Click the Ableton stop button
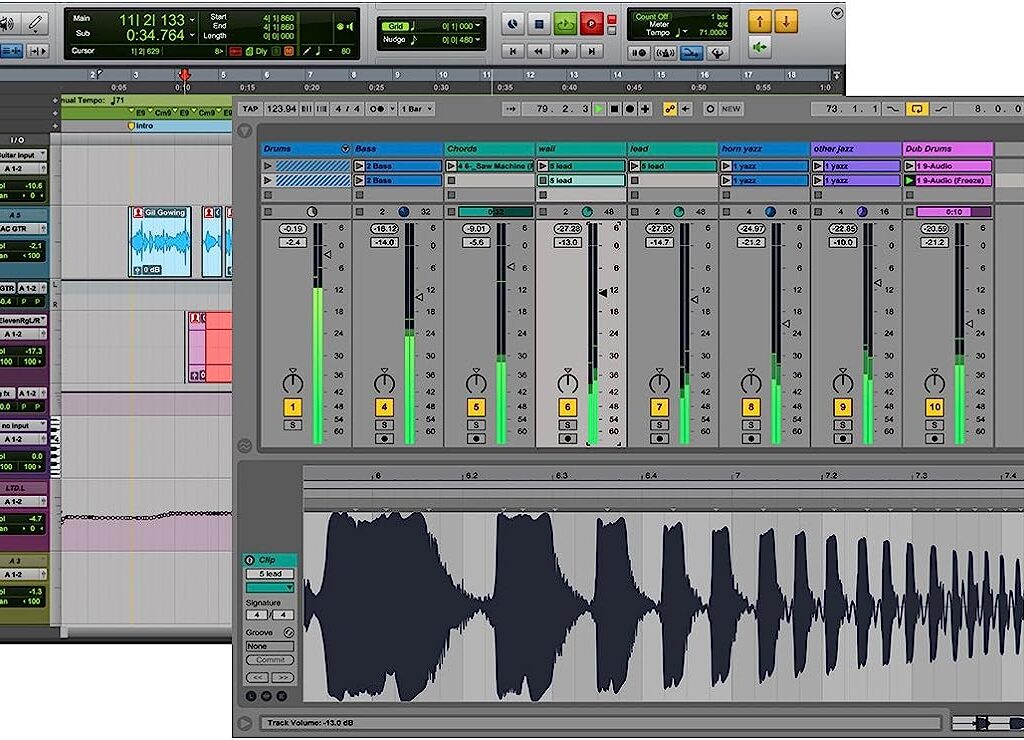Screen dimensions: 1024x740 coord(615,109)
